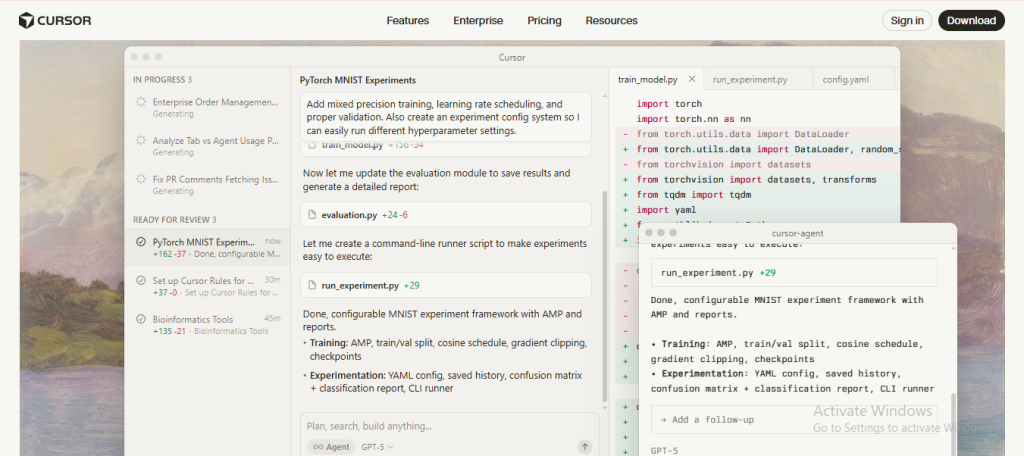Click the check icon for Set up Cursor Rules

[x=141, y=281]
